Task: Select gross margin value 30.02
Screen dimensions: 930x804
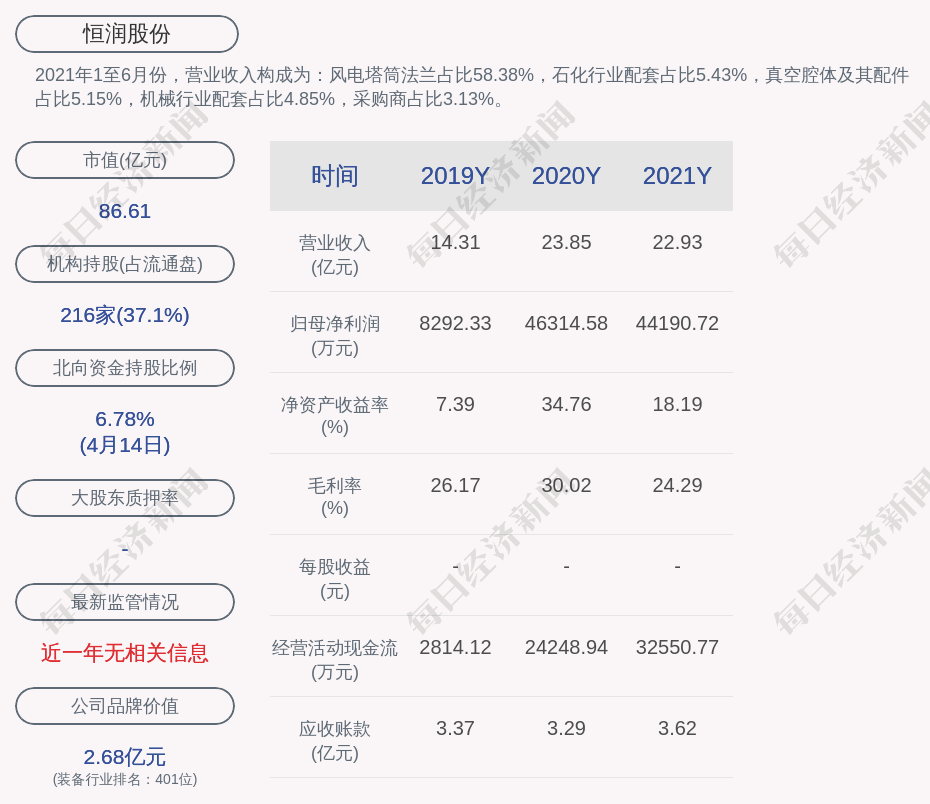Action: pyautogui.click(x=566, y=486)
